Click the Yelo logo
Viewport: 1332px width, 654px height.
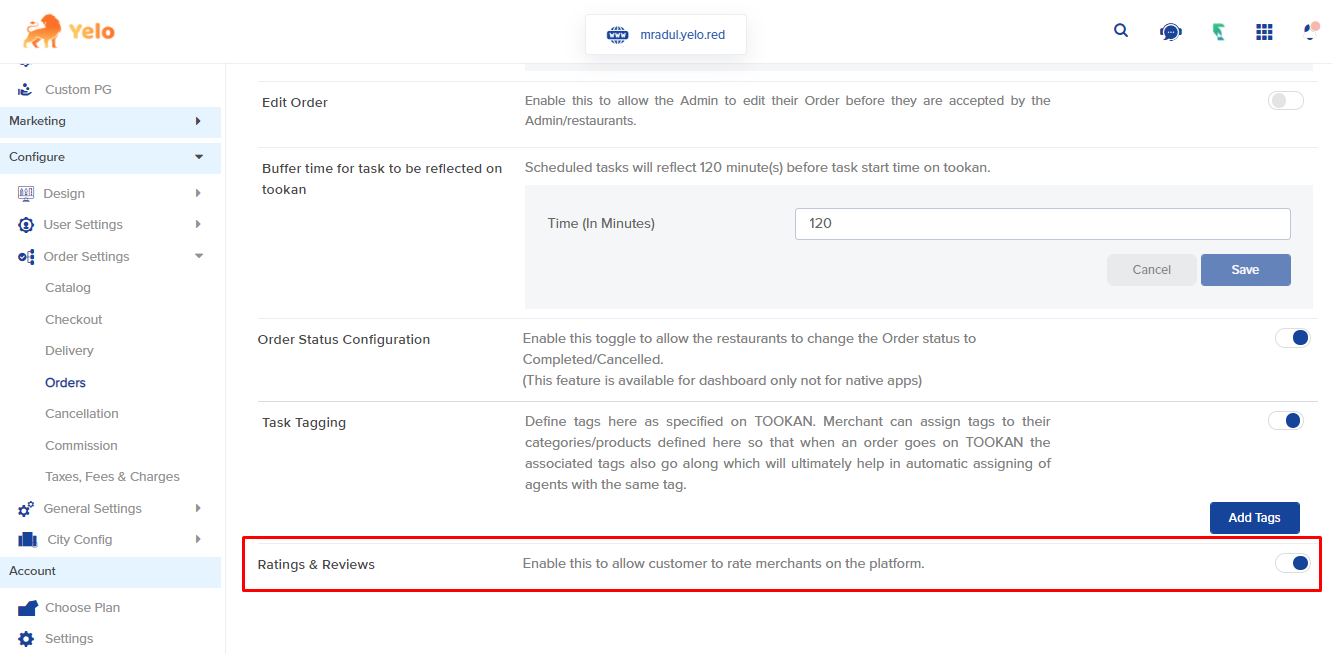click(66, 30)
